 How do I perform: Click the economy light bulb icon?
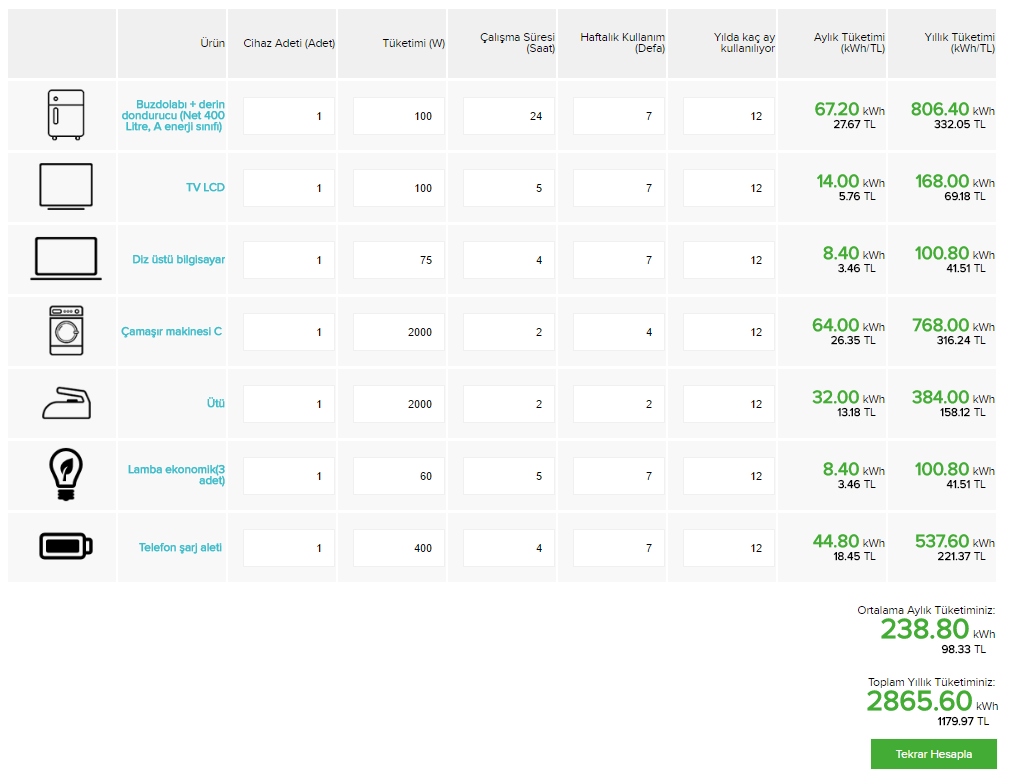point(66,475)
